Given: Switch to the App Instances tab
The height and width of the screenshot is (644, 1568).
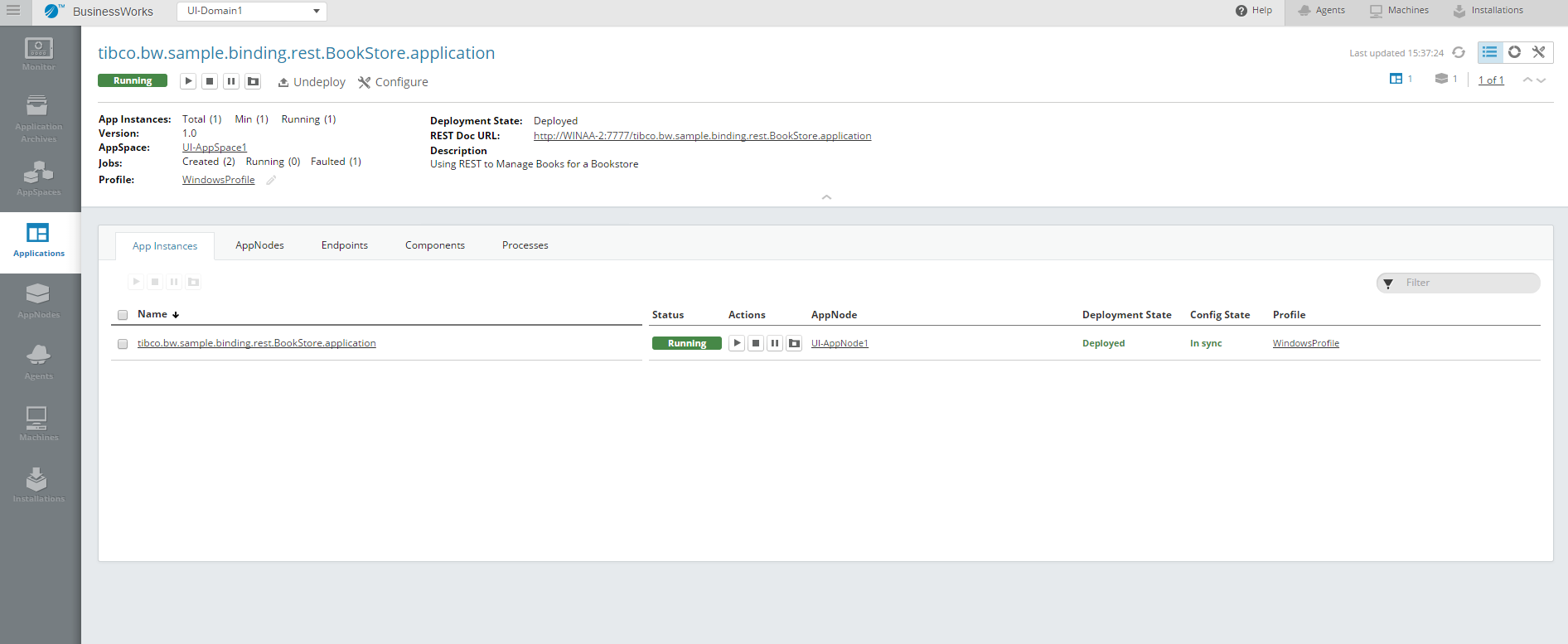Looking at the screenshot, I should [165, 246].
